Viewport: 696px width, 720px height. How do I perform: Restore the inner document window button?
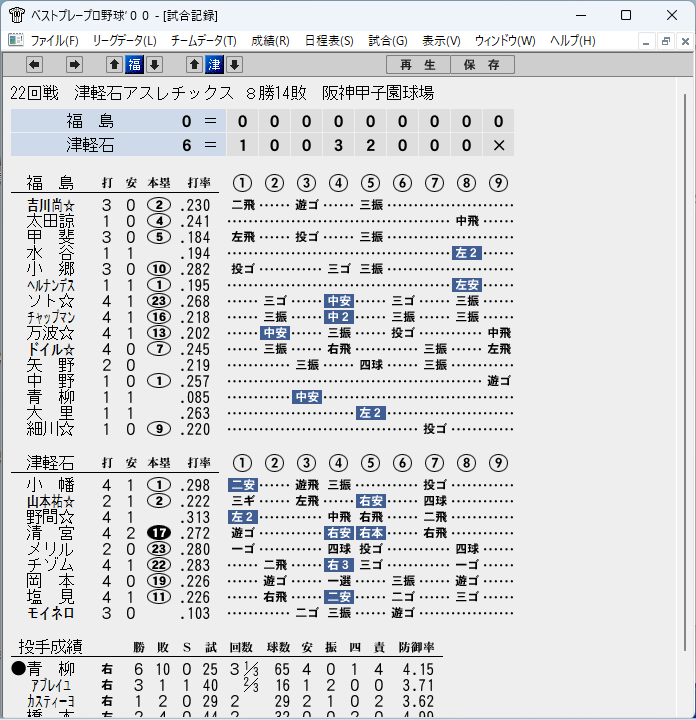(x=665, y=41)
